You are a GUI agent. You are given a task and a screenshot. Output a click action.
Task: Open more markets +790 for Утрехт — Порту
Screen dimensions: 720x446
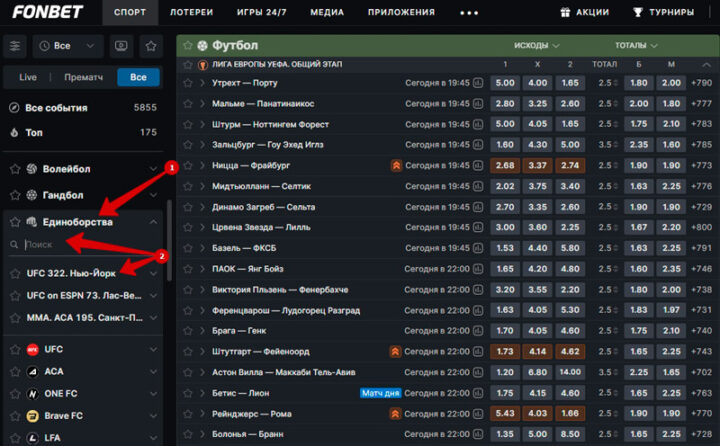click(x=701, y=83)
